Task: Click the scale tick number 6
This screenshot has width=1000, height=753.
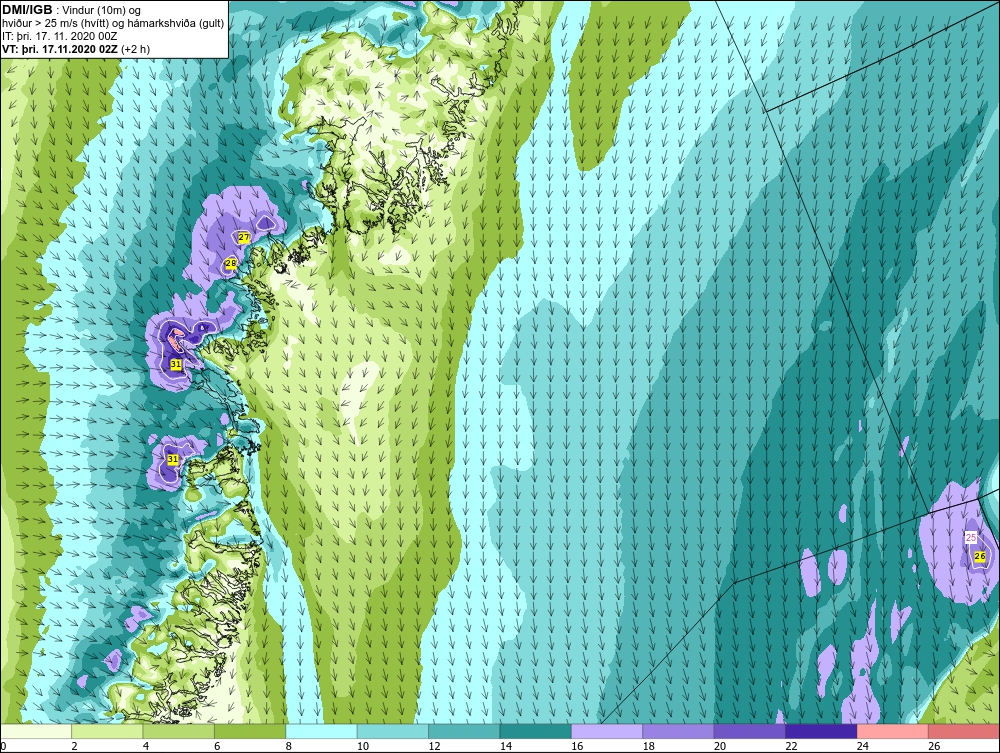Action: tap(217, 746)
